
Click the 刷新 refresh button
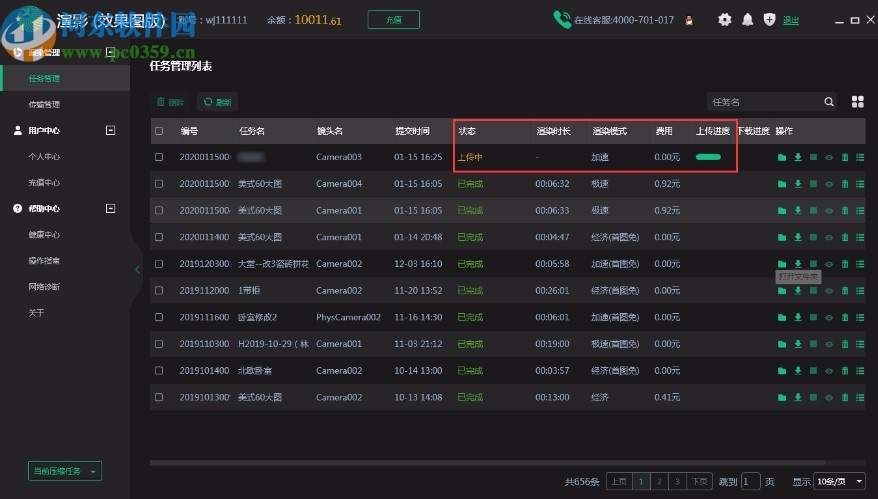tap(218, 102)
